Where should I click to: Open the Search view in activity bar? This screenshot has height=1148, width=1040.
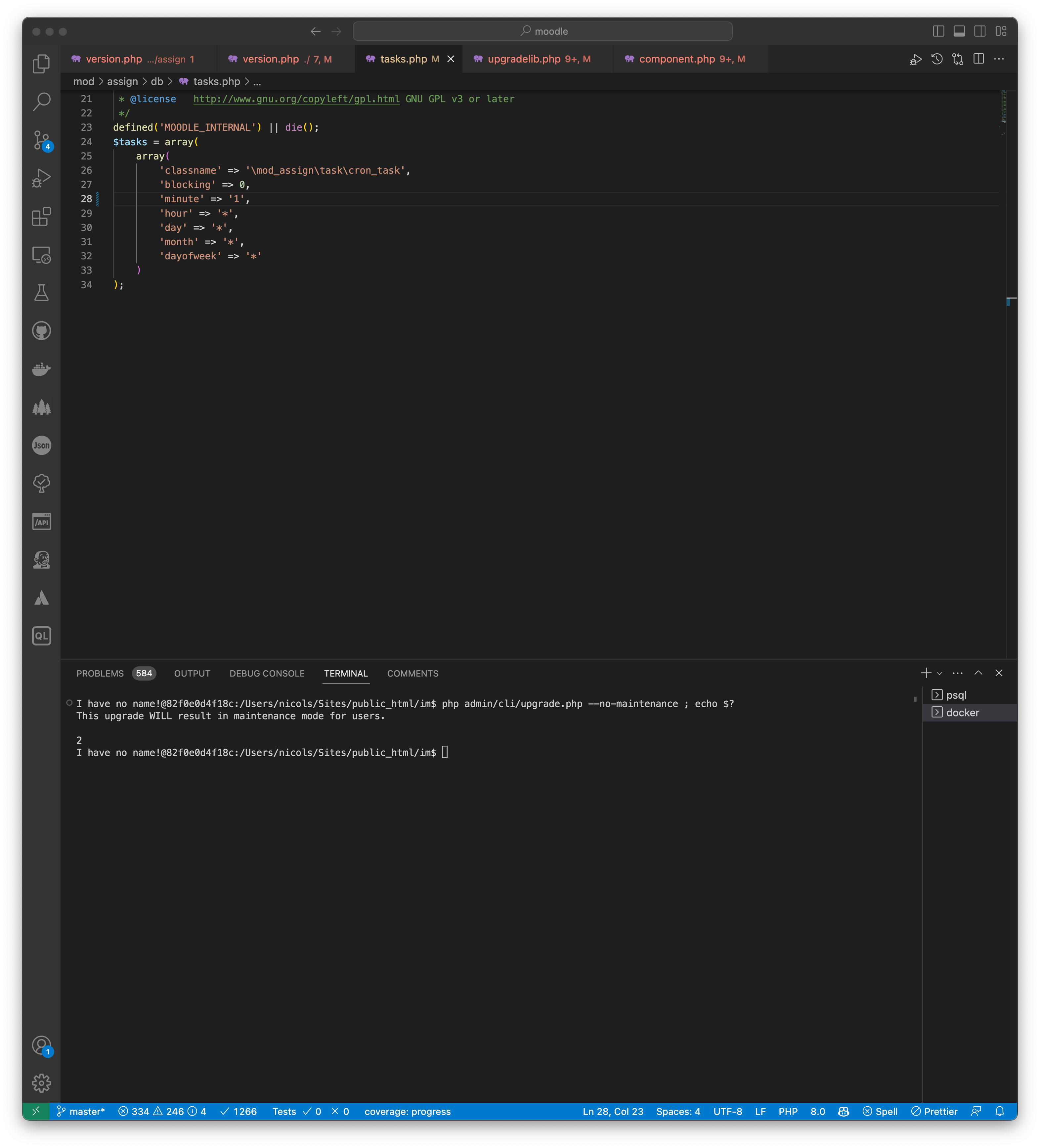pos(42,101)
